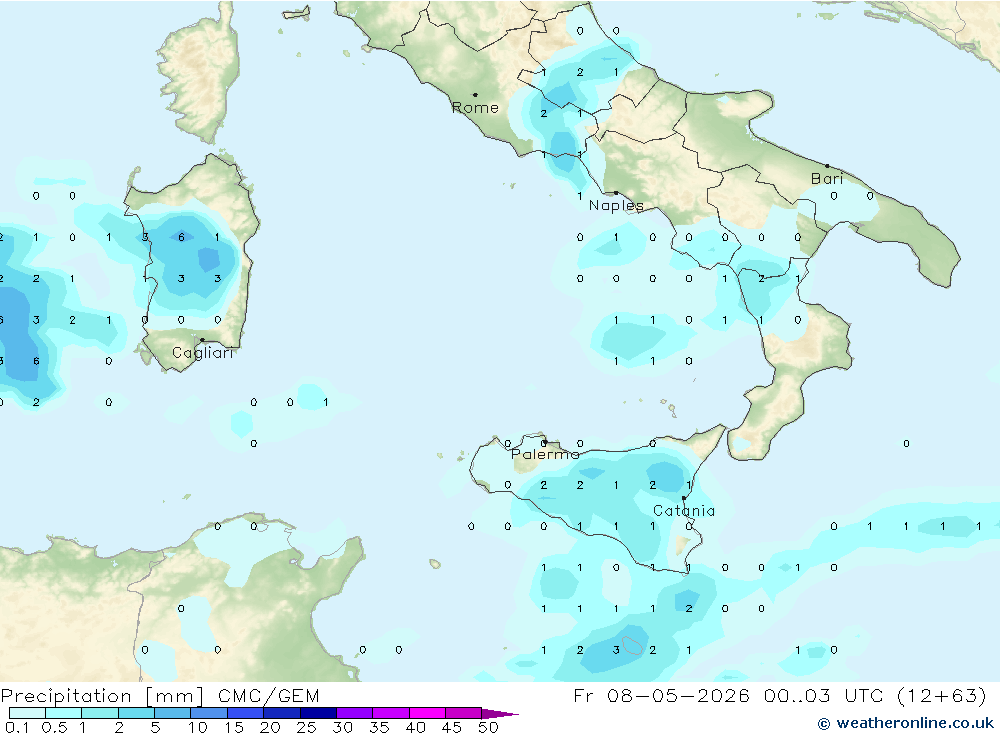Click the '(12+63)' forecast run text
Screen dimensions: 1000x733
[x=941, y=695]
